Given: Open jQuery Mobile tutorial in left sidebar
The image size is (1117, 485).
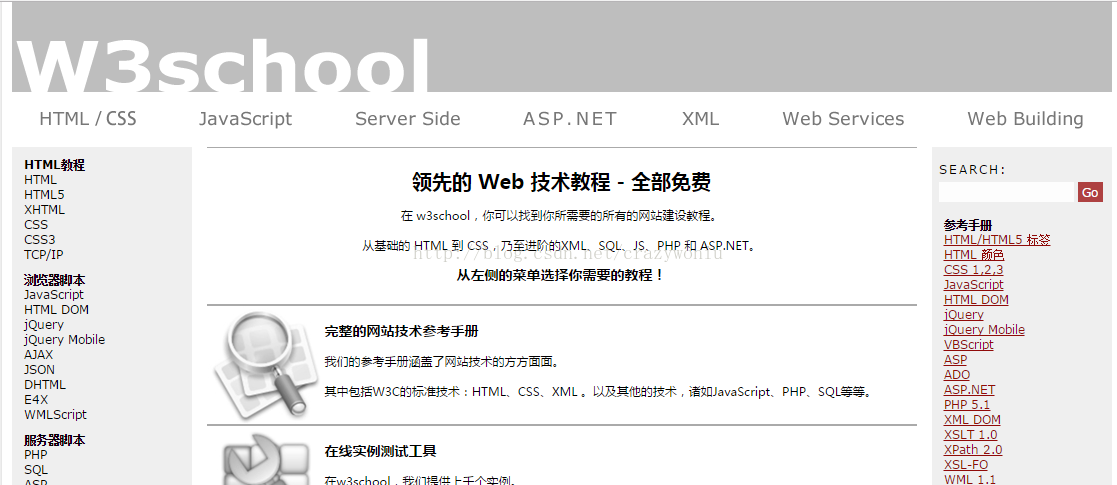Looking at the screenshot, I should click(x=64, y=340).
